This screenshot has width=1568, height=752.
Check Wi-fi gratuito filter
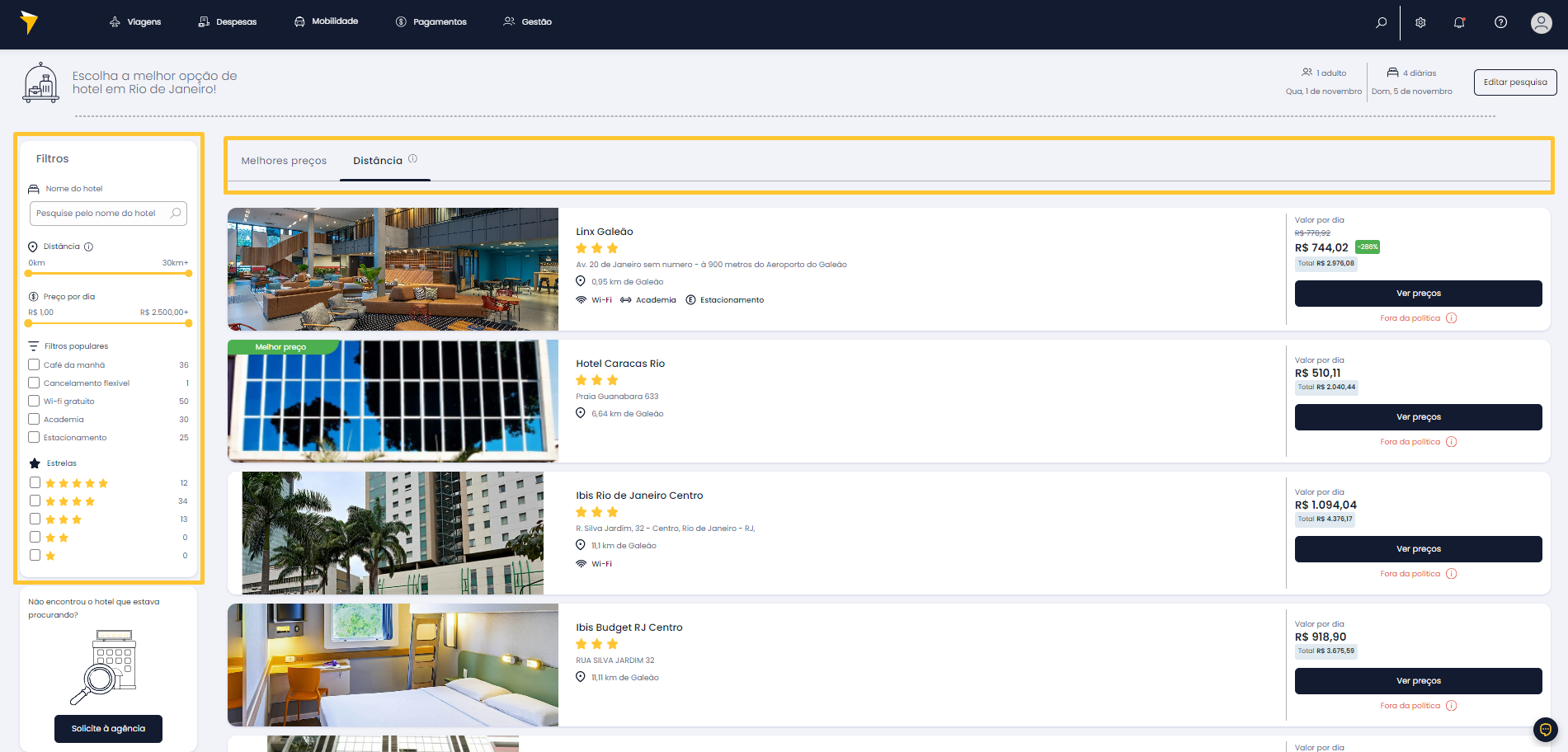click(34, 401)
